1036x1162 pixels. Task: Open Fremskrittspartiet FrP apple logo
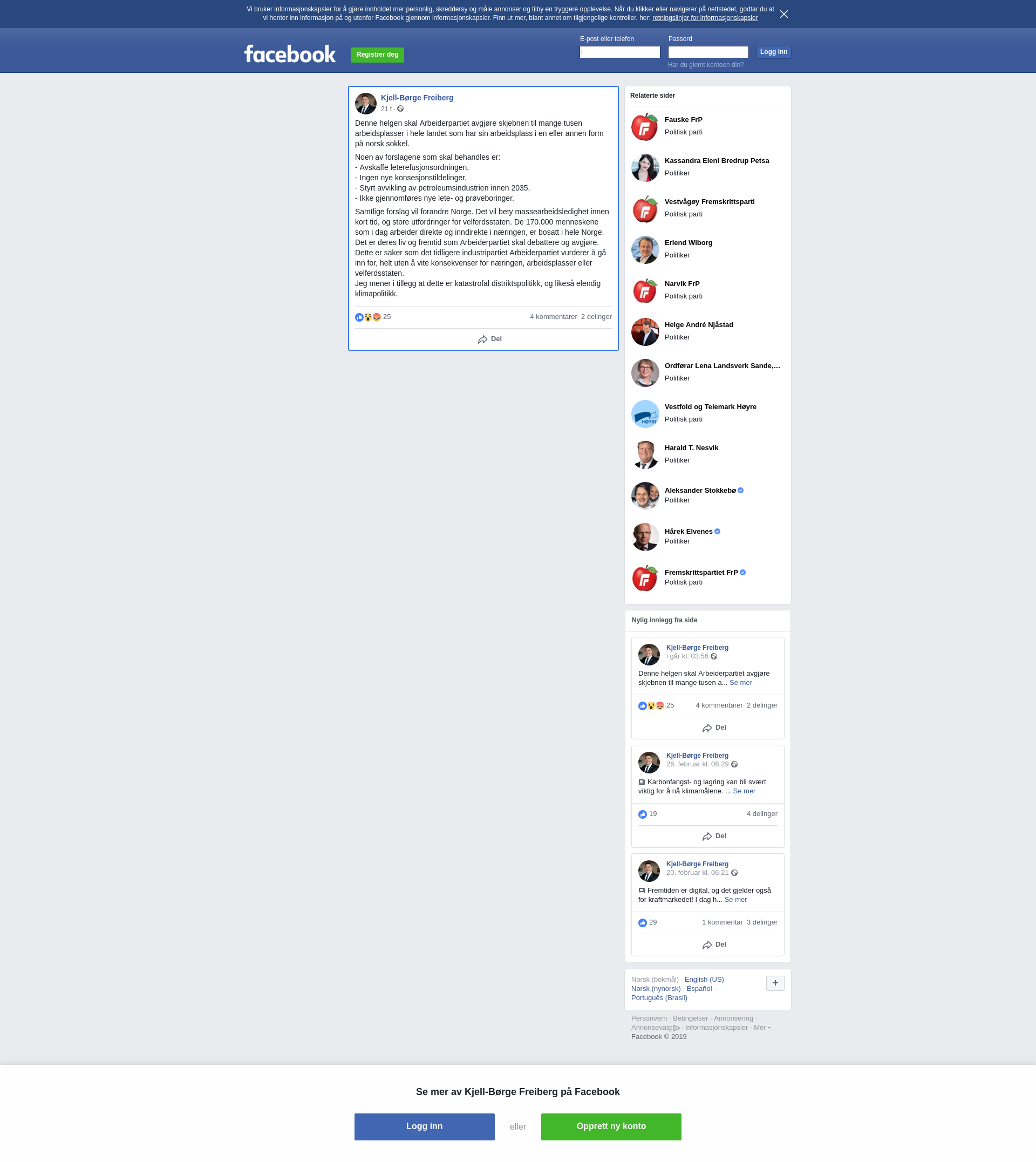pos(644,577)
